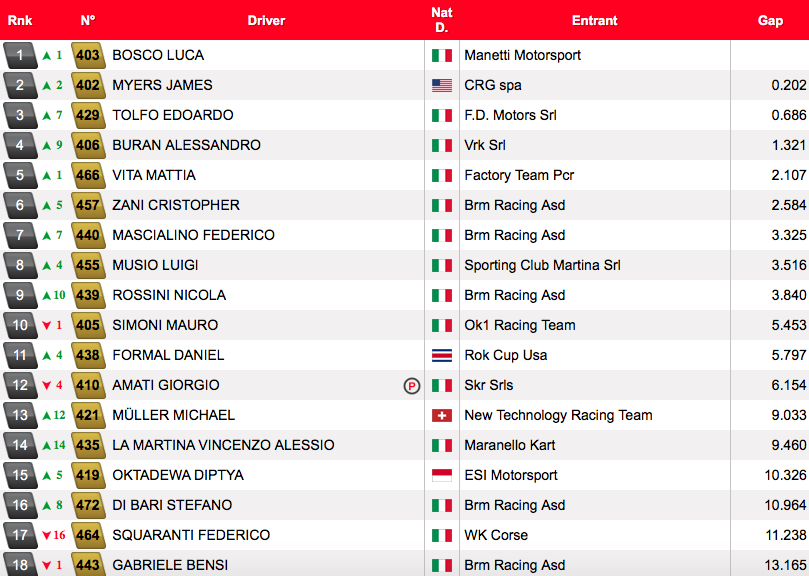Click gold number badge 429
809x576 pixels.
pyautogui.click(x=88, y=115)
